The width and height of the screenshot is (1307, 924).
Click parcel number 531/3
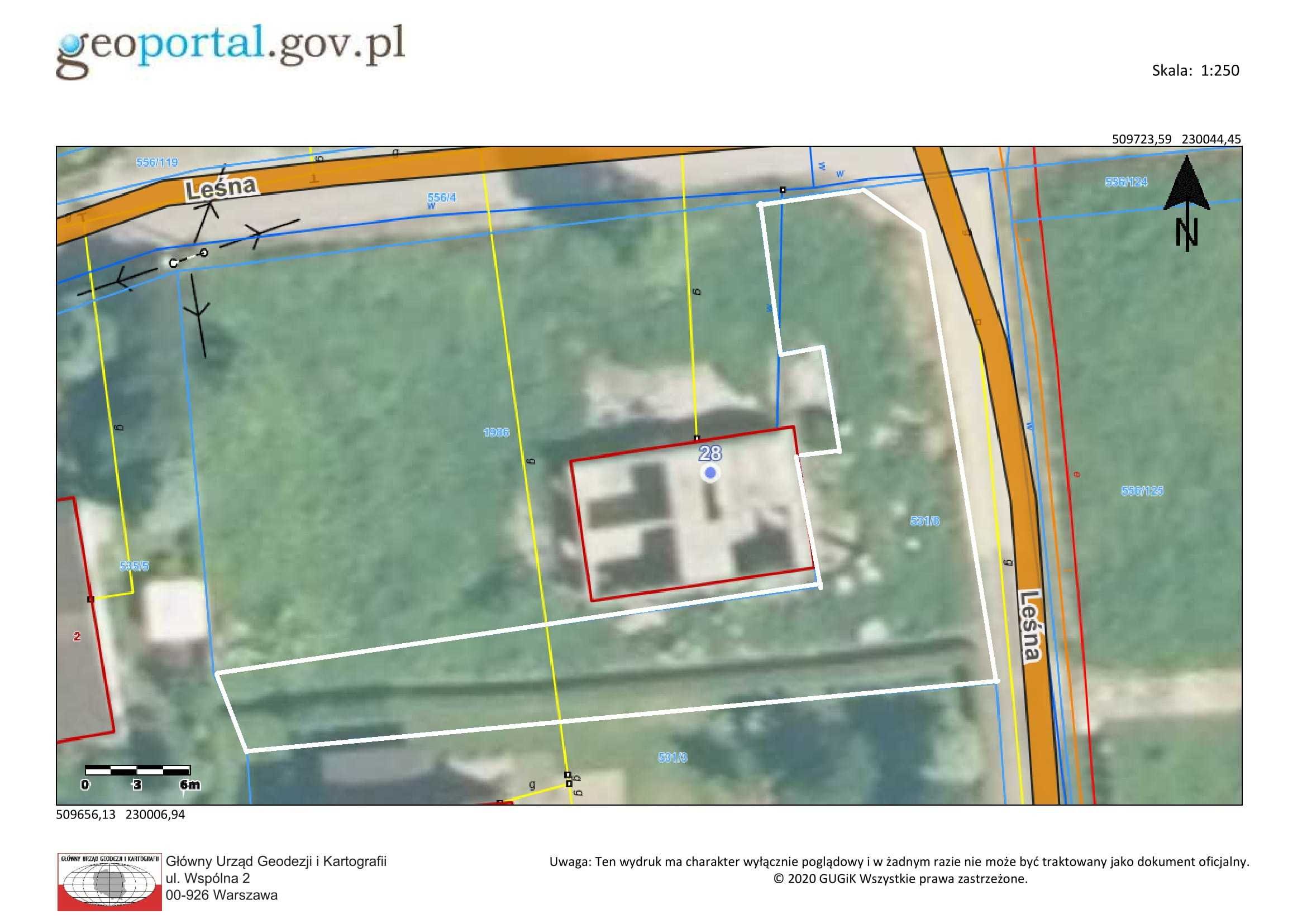(x=673, y=757)
